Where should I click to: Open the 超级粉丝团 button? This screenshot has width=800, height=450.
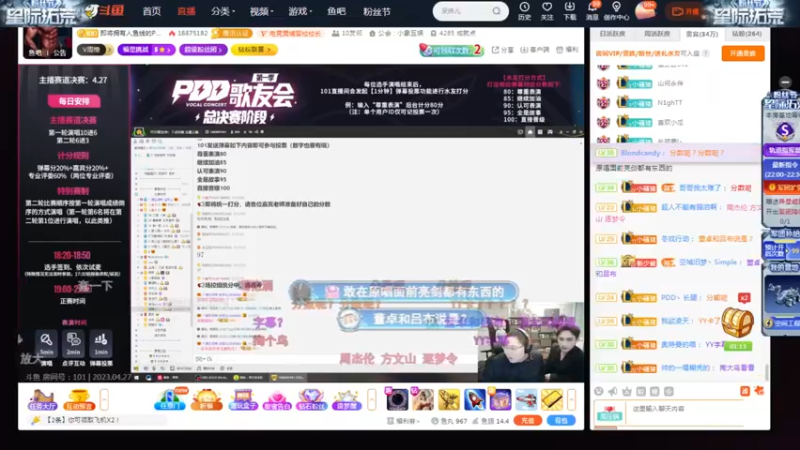pyautogui.click(x=203, y=49)
